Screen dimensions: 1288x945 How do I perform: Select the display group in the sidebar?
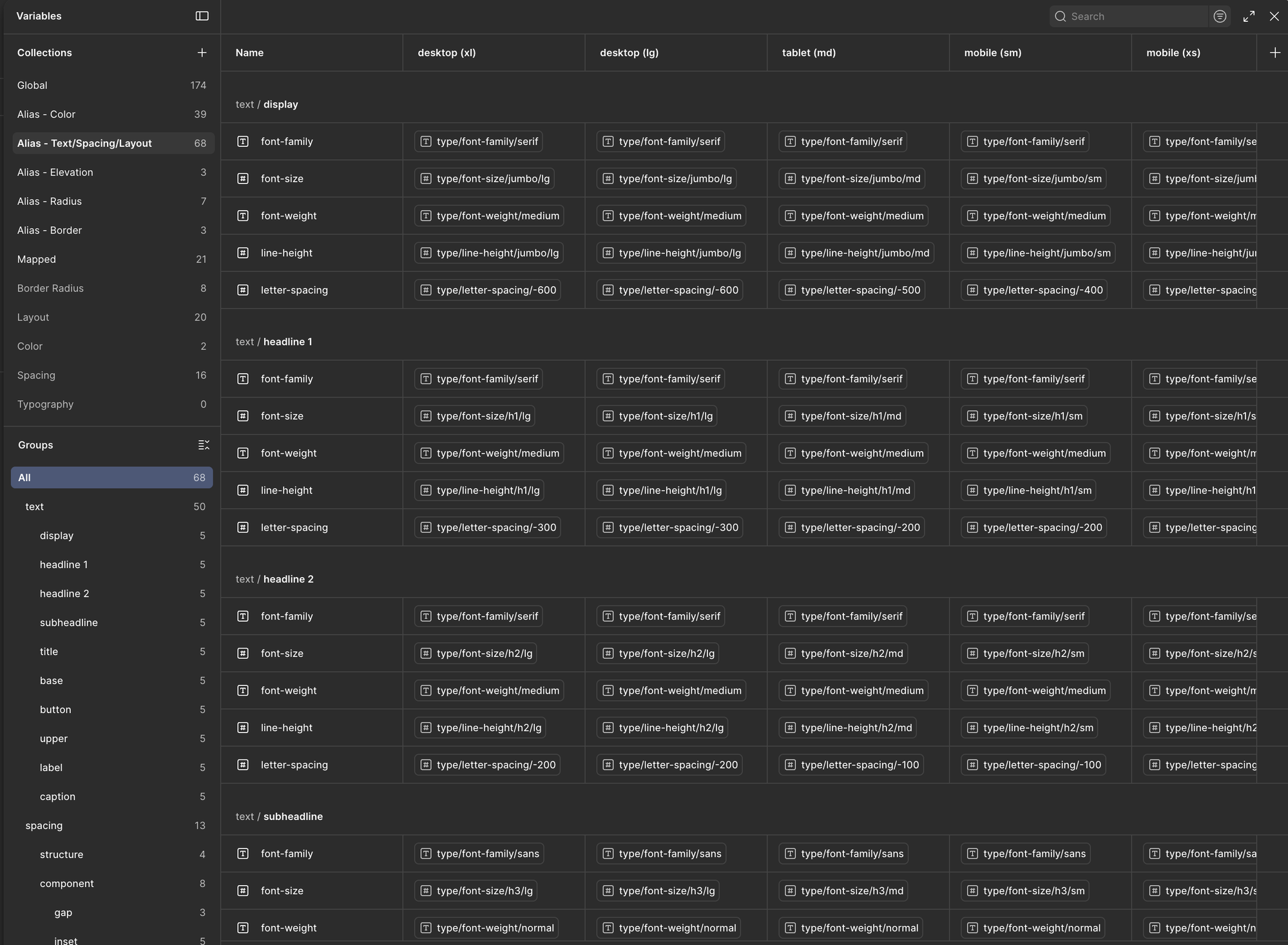pyautogui.click(x=112, y=535)
